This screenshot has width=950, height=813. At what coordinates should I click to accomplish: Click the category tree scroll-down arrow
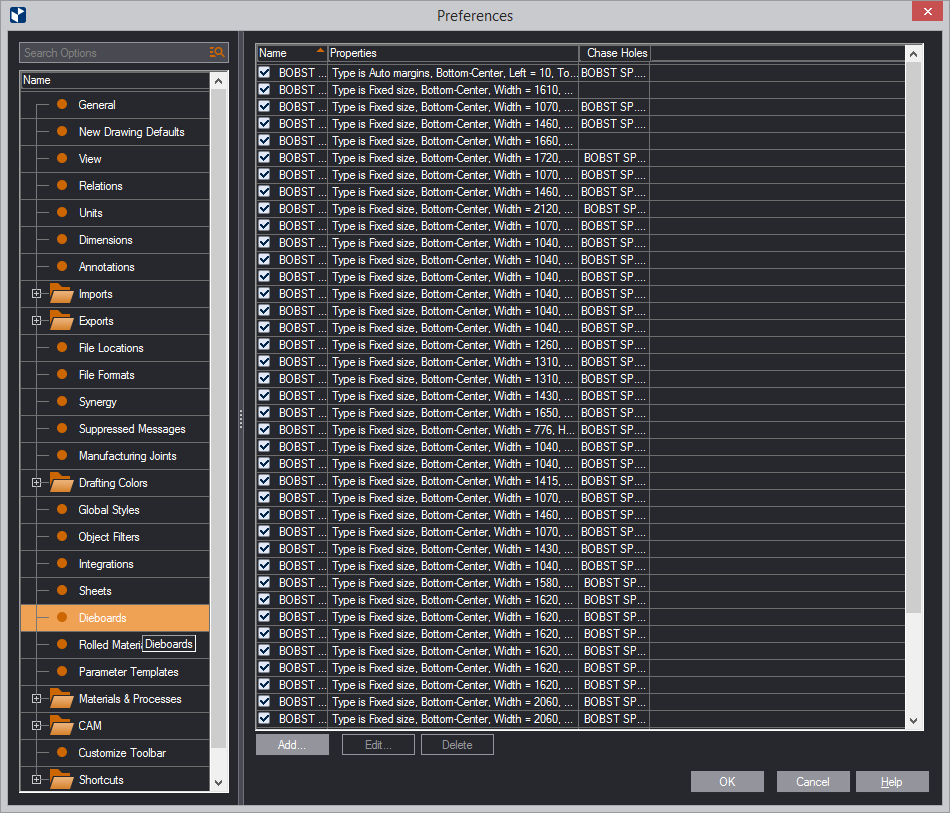coord(219,782)
